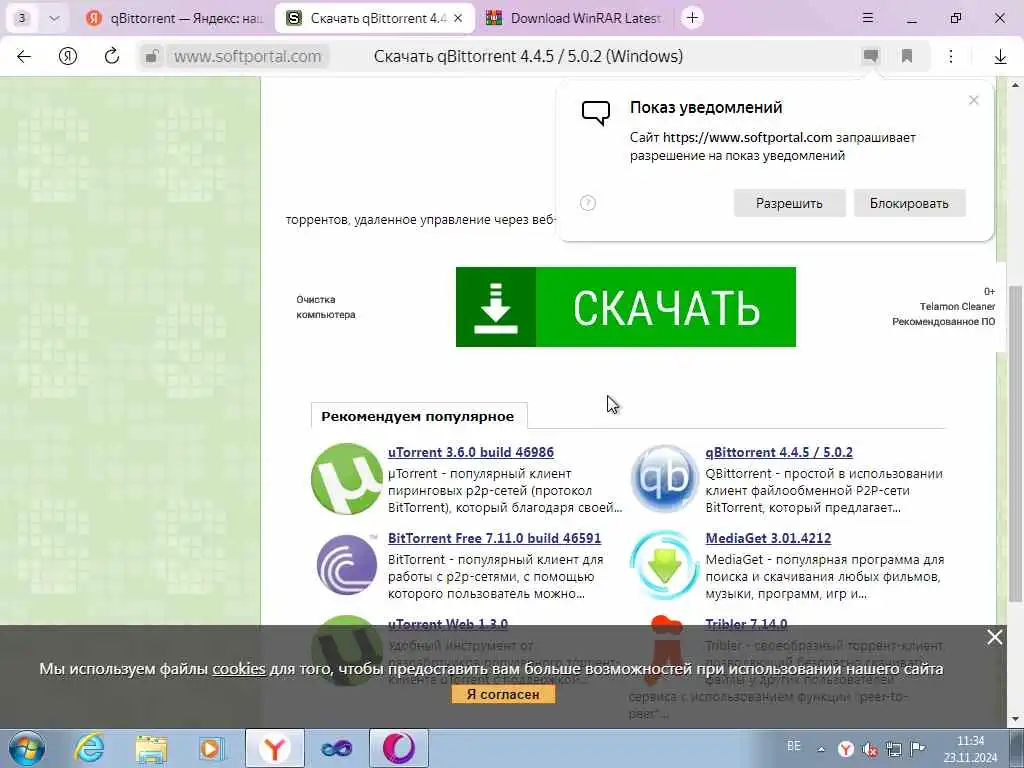Image resolution: width=1024 pixels, height=768 pixels.
Task: Open media player icon in taskbar
Action: (x=212, y=748)
